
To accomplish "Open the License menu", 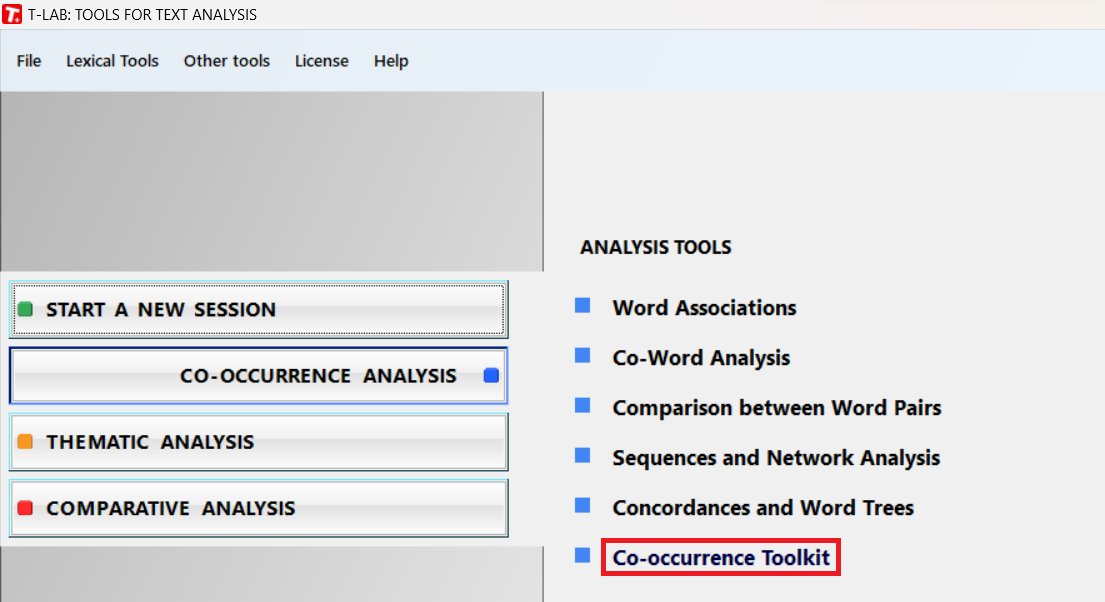I will point(321,61).
